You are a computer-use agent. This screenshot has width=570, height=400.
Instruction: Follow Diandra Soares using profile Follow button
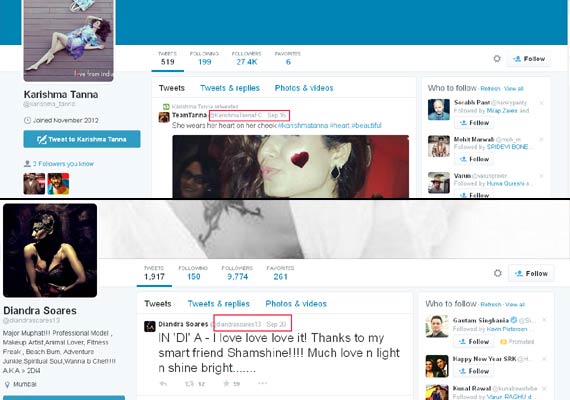[531, 273]
